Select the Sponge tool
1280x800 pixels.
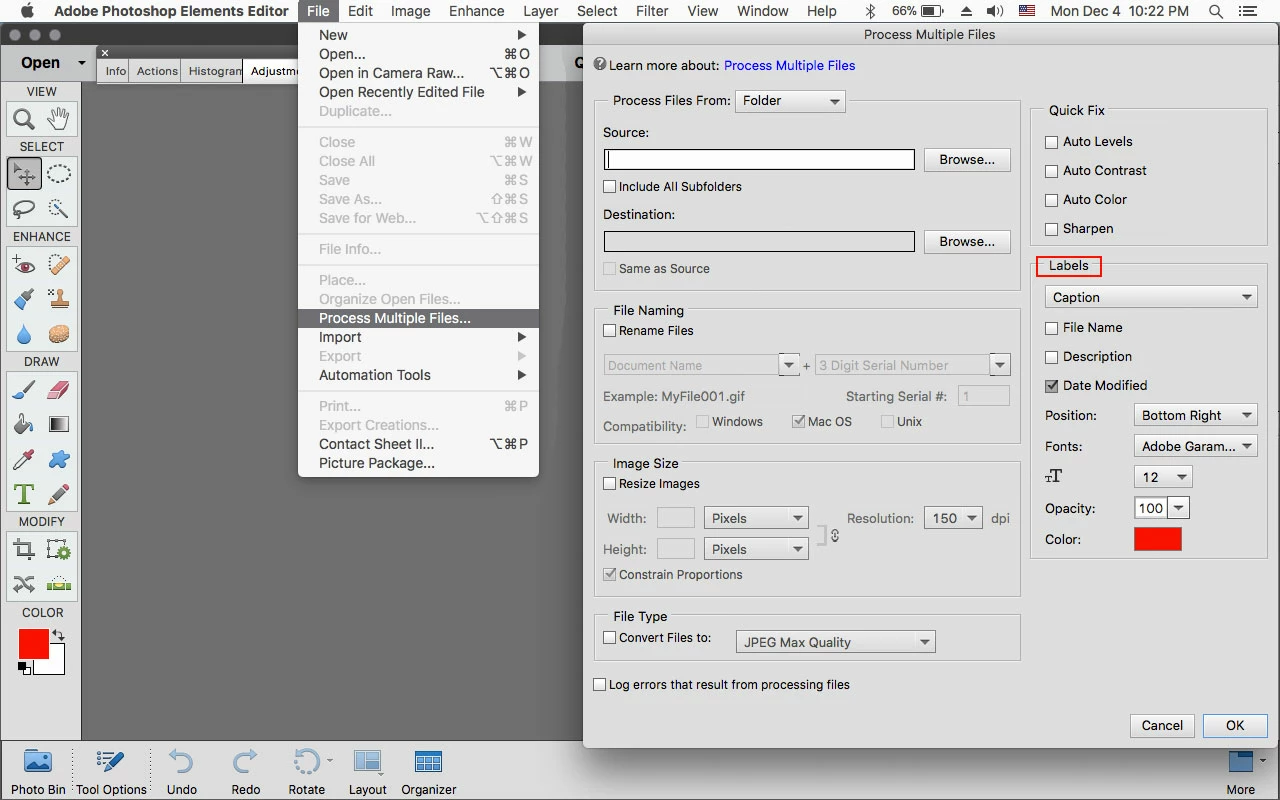click(x=59, y=333)
